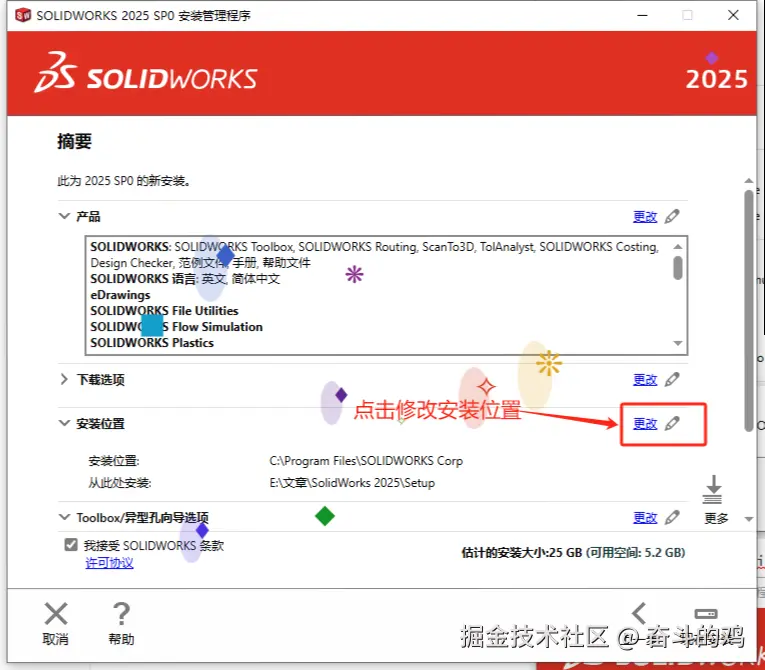Click estimated install size text
The width and height of the screenshot is (765, 670).
[573, 552]
